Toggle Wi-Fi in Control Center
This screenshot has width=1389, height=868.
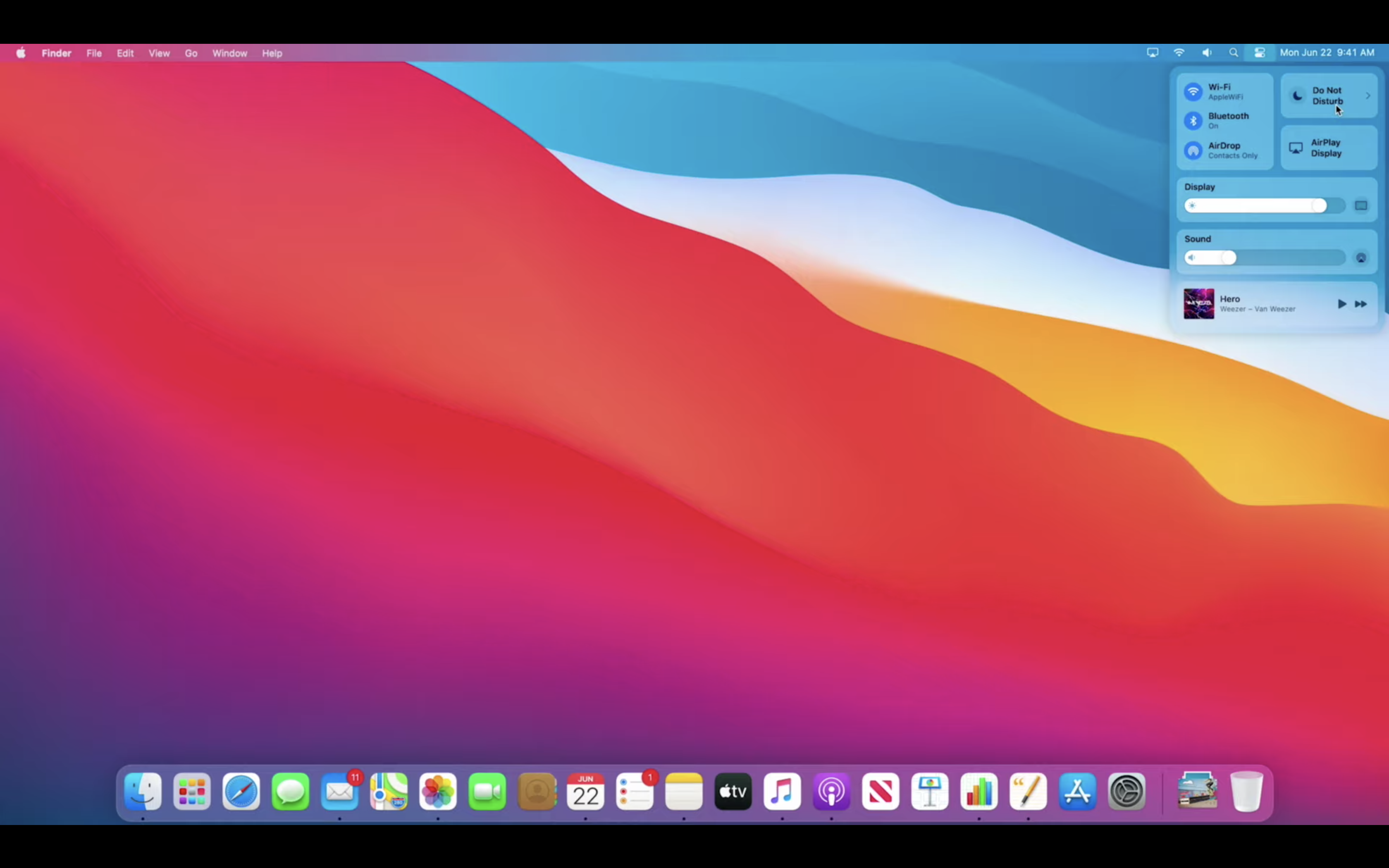pyautogui.click(x=1193, y=92)
